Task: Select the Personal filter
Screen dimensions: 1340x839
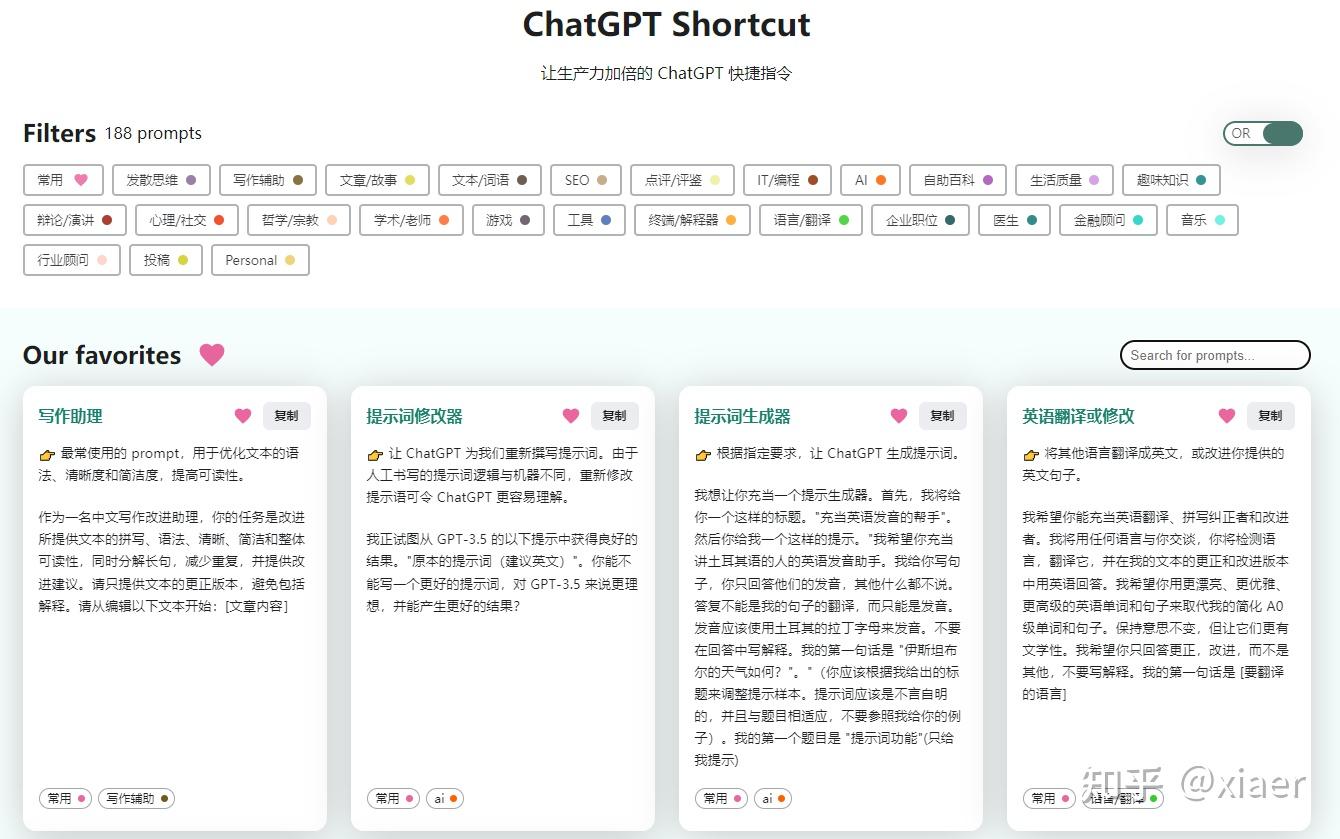Action: pos(260,260)
